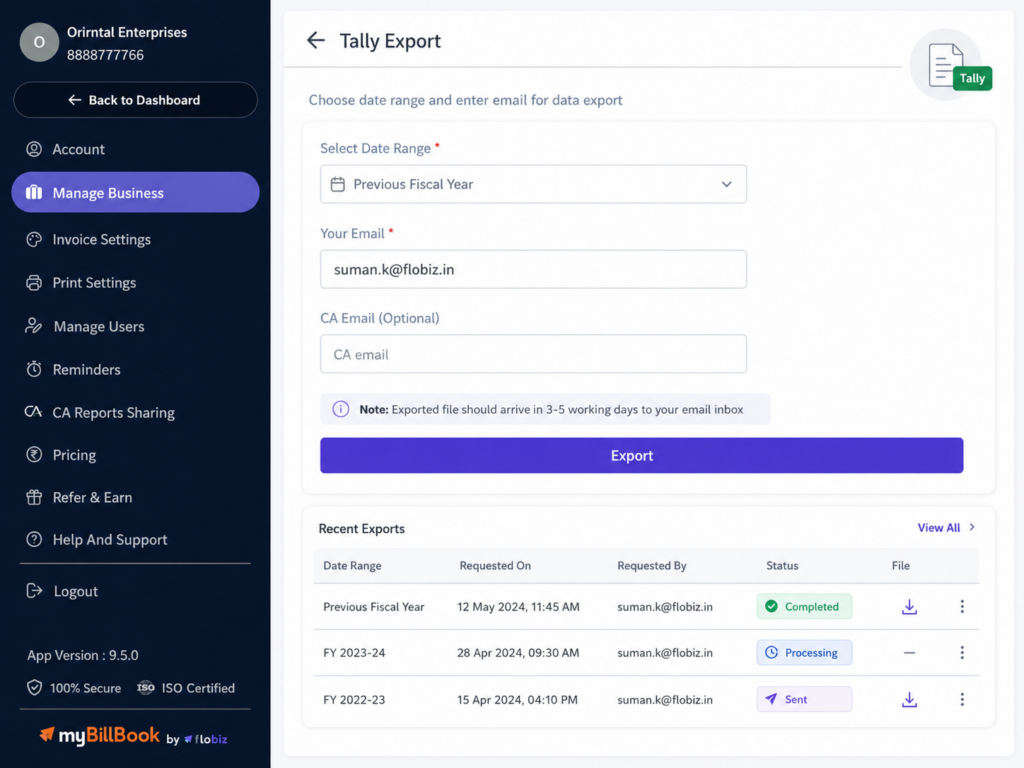Open the Select Date Range dropdown
Viewport: 1024px width, 768px height.
(x=533, y=184)
